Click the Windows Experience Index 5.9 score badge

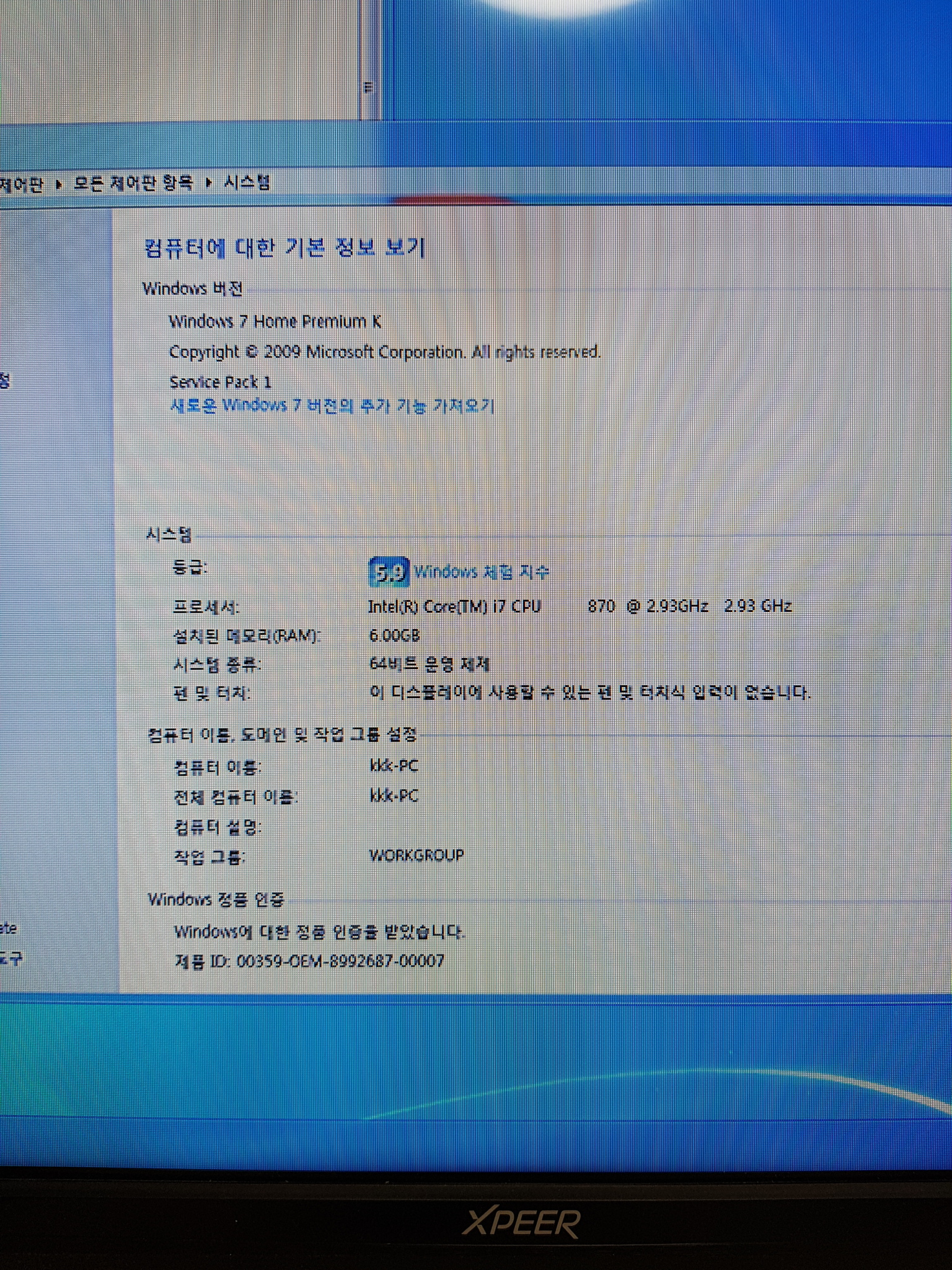[x=389, y=572]
